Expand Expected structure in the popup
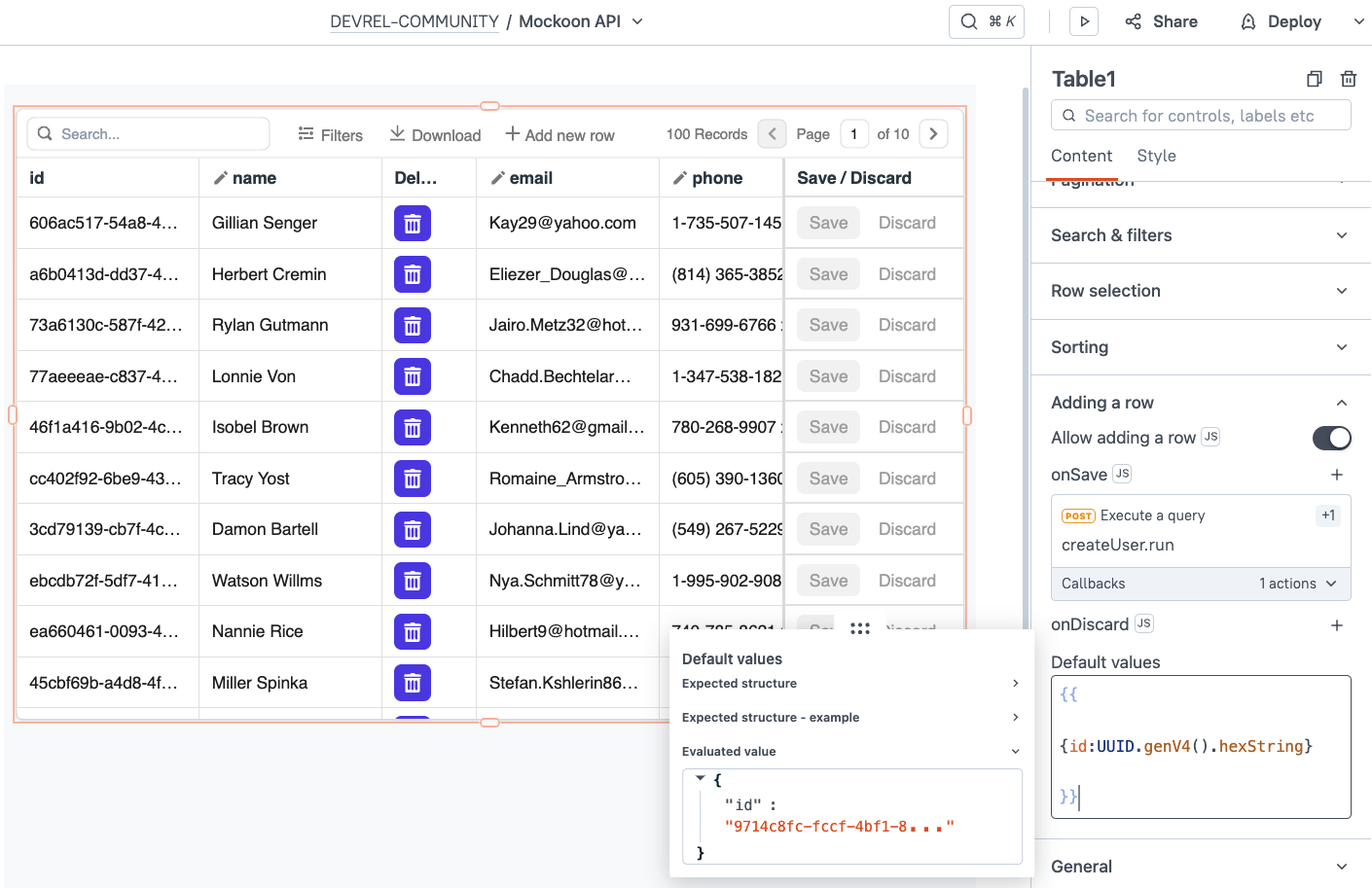Viewport: 1372px width, 888px height. pyautogui.click(x=851, y=684)
